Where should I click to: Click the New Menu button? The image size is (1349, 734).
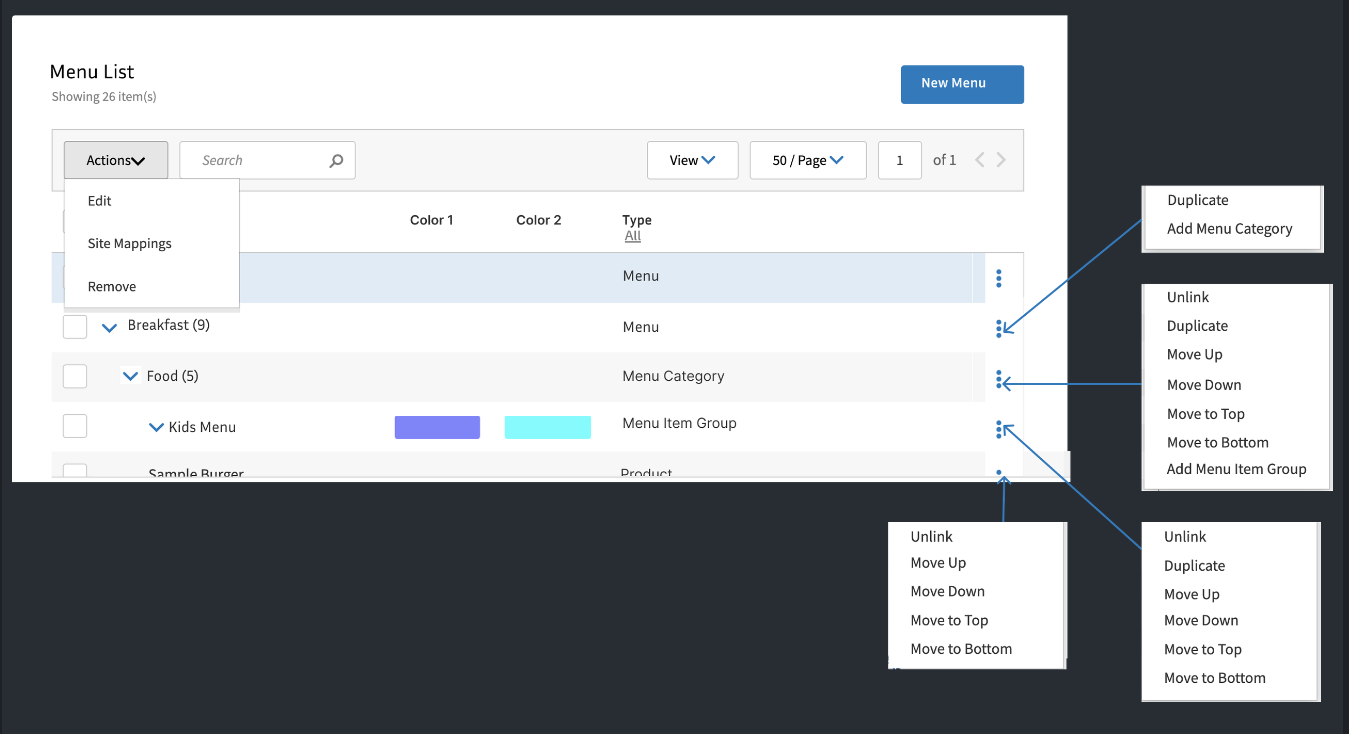961,84
